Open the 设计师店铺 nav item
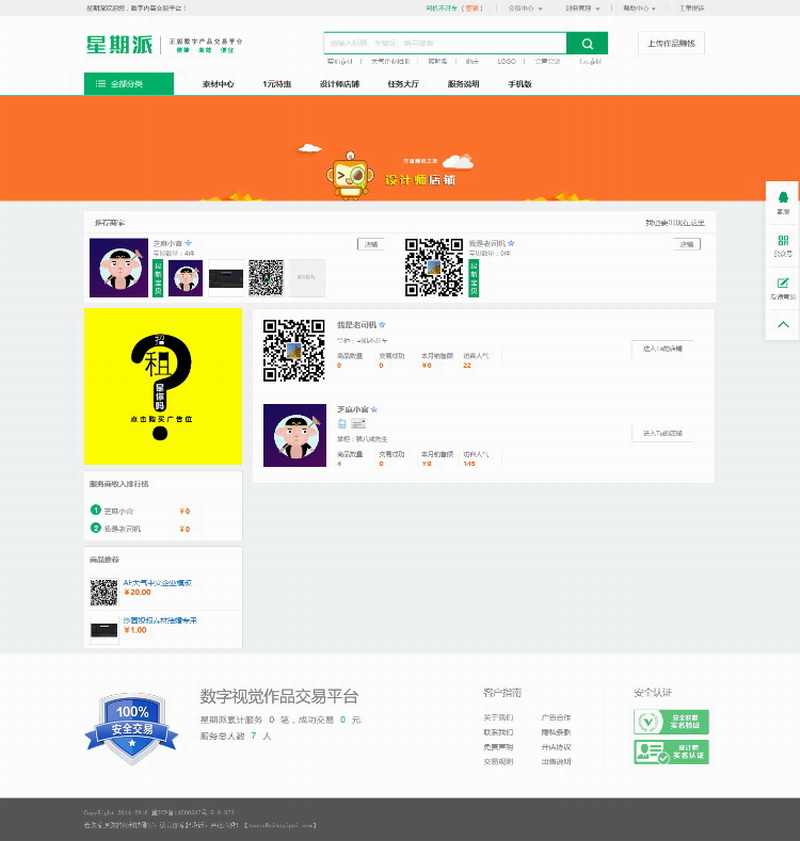The image size is (800, 841). tap(339, 84)
